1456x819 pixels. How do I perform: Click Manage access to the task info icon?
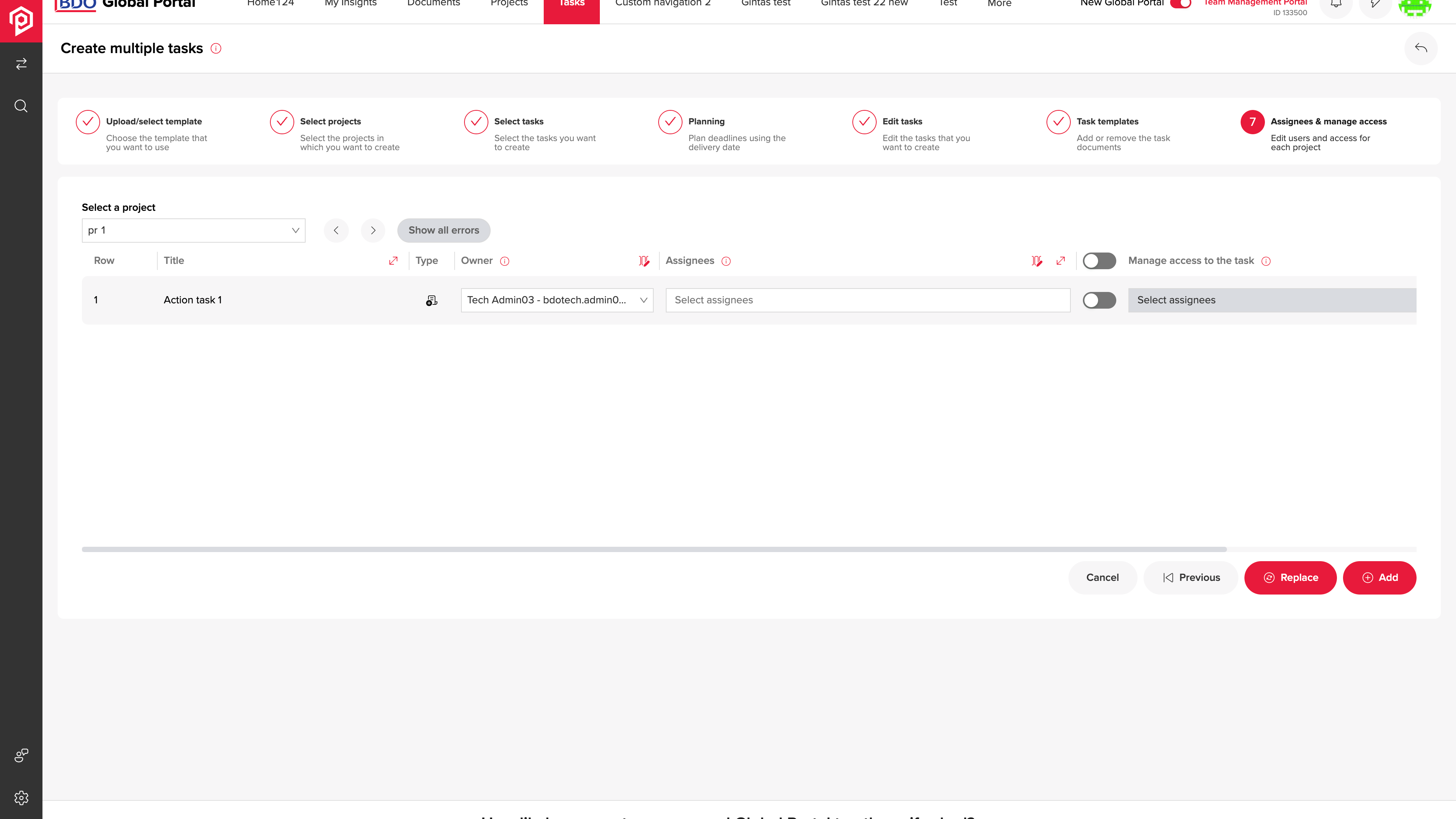click(x=1266, y=261)
